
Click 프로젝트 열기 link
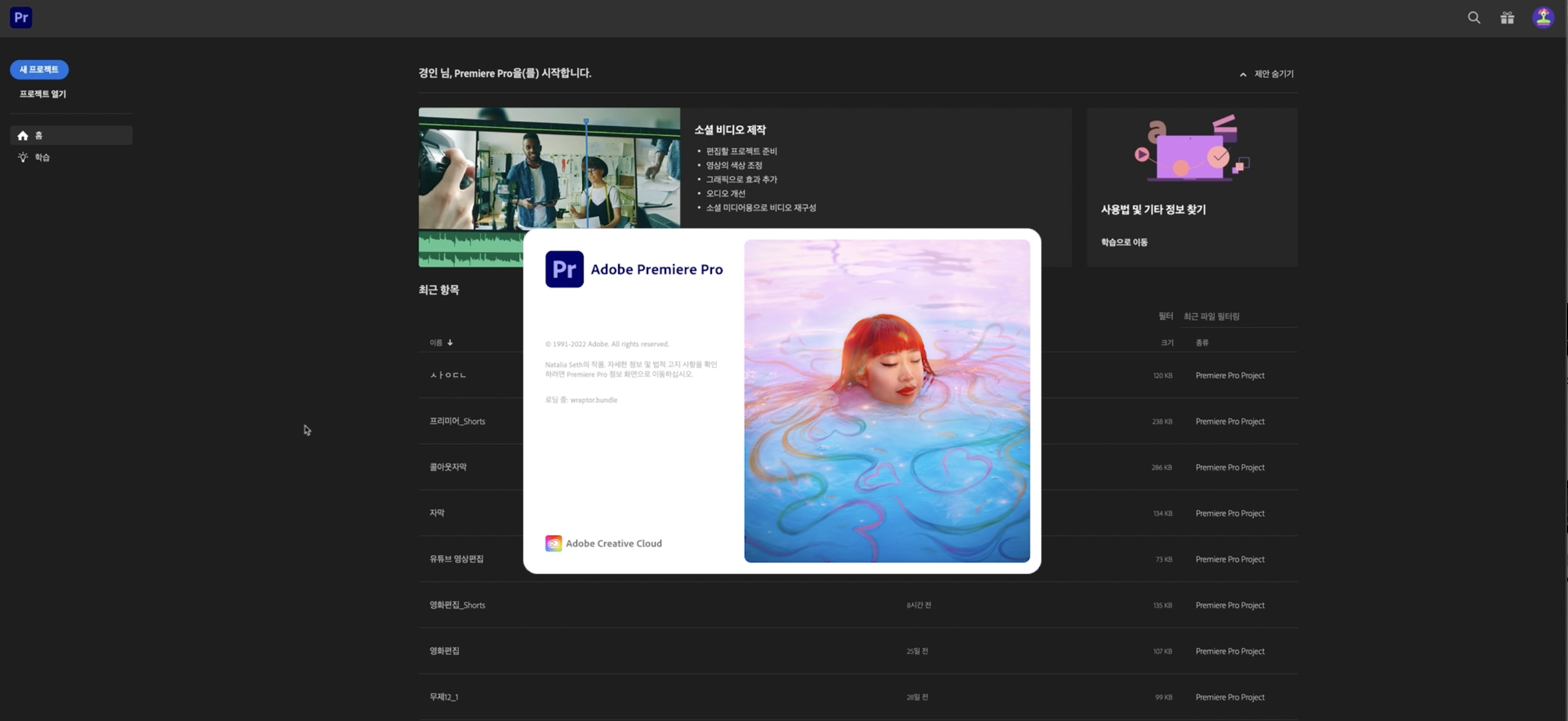43,94
